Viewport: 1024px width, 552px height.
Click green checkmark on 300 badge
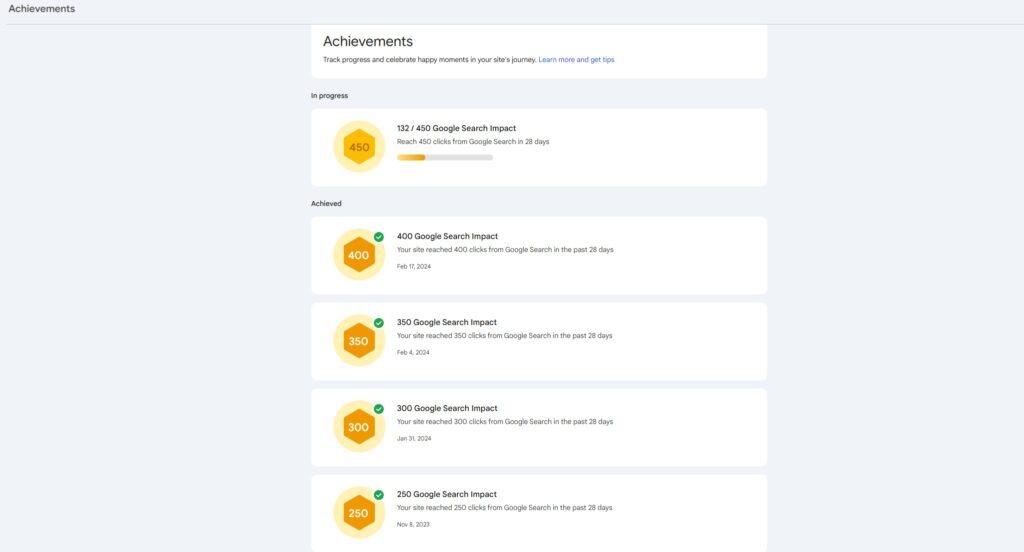[x=379, y=409]
